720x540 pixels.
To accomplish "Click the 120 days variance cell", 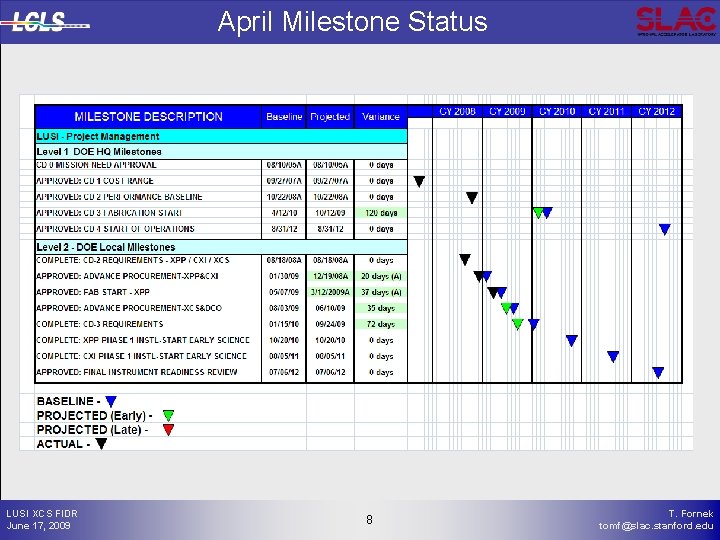I will tap(381, 213).
